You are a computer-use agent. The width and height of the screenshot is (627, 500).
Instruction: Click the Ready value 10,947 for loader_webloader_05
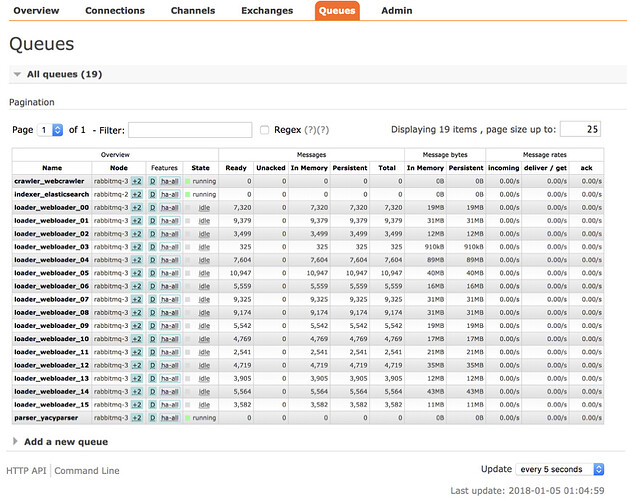click(240, 273)
